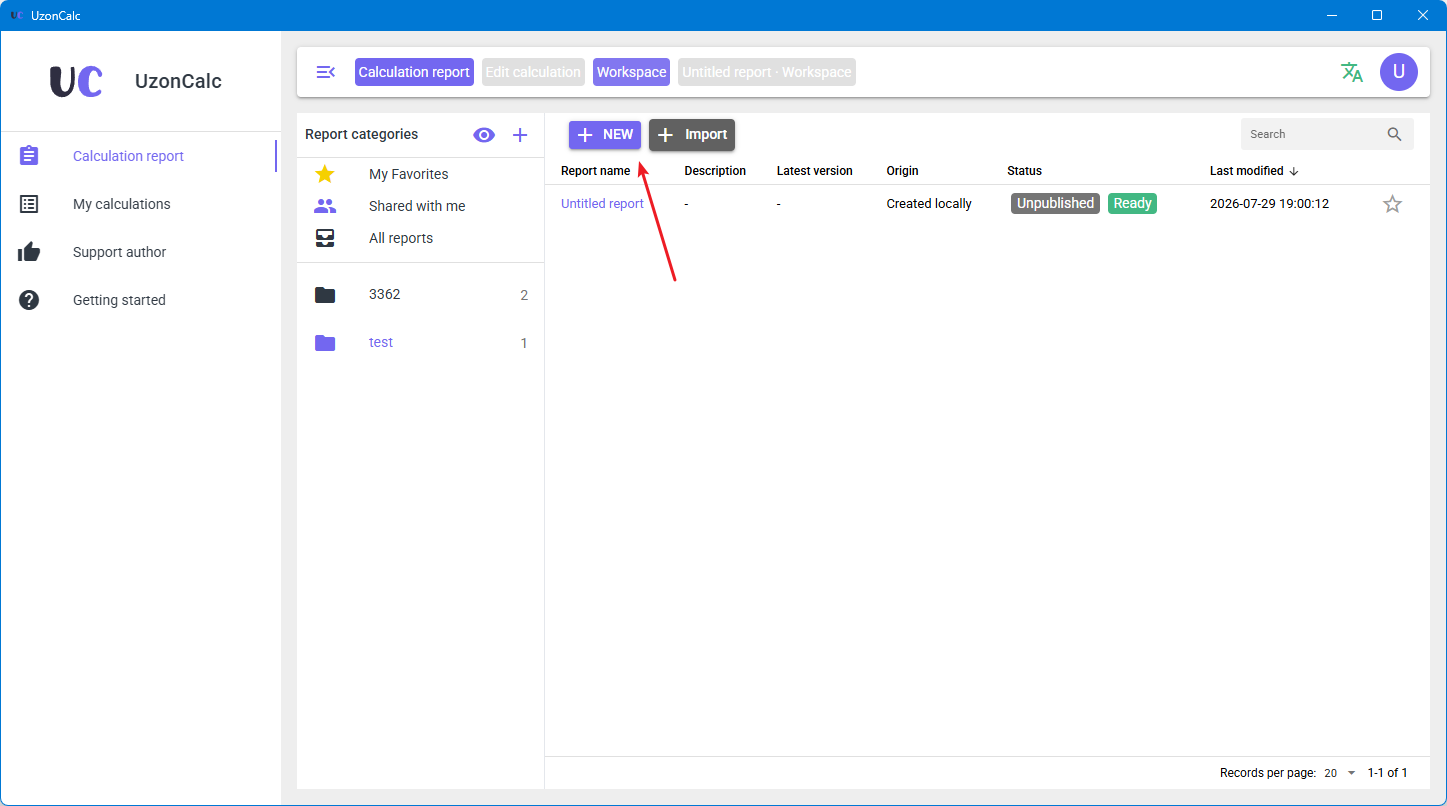Switch to Untitled report · Workspace tab

767,72
